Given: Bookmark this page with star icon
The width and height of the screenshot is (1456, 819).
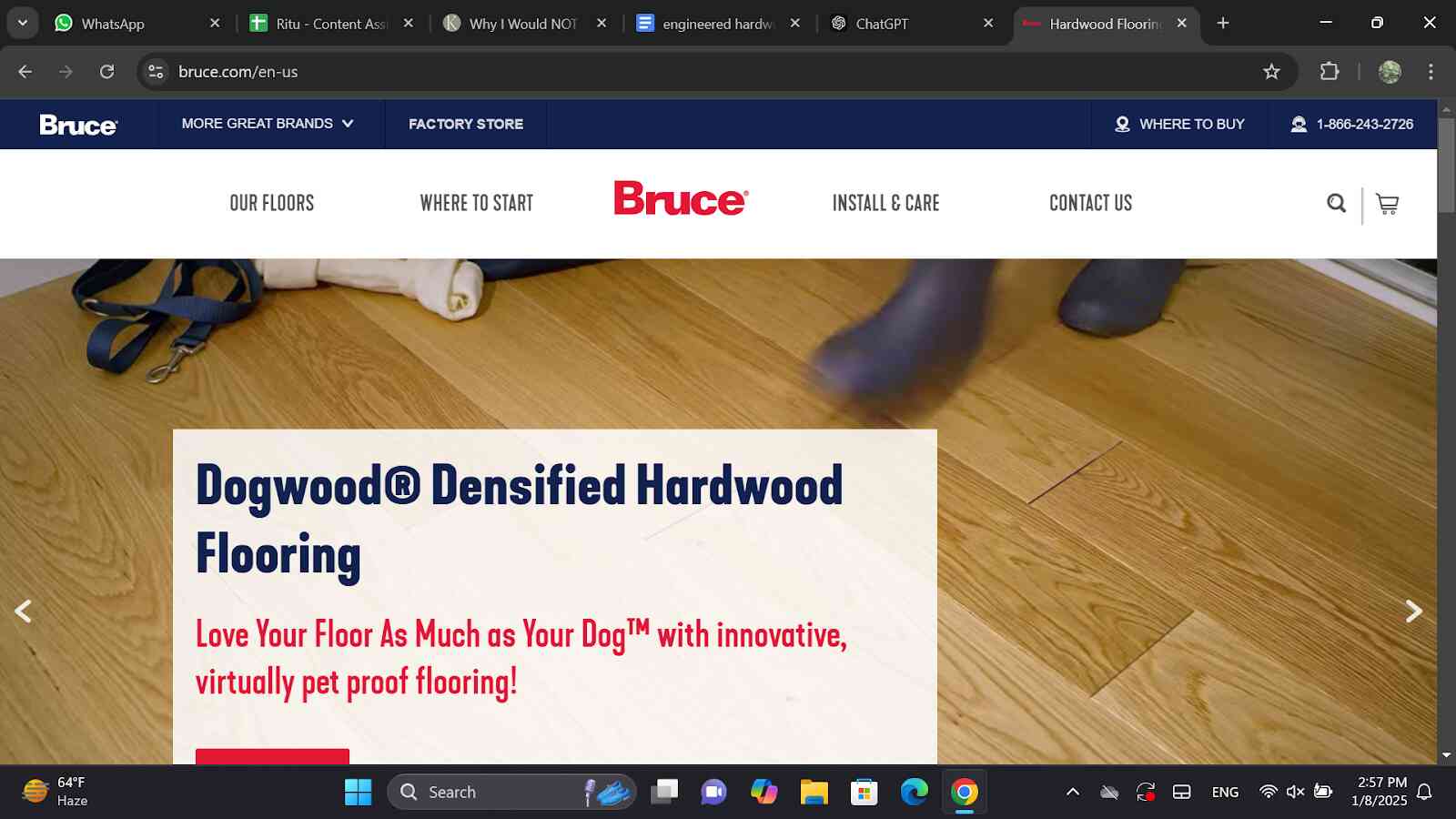Looking at the screenshot, I should pos(1271,72).
